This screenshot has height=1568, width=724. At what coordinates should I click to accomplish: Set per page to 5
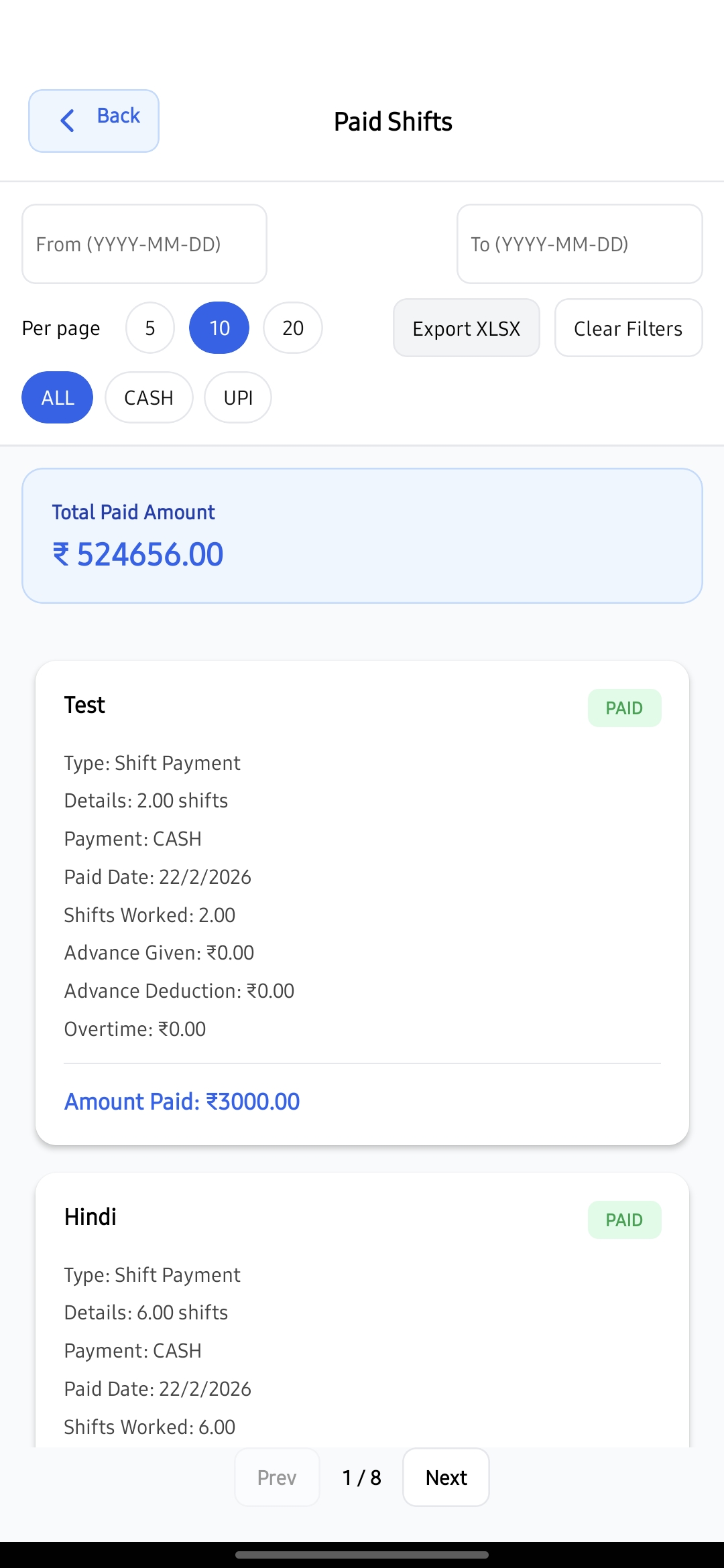pyautogui.click(x=150, y=328)
